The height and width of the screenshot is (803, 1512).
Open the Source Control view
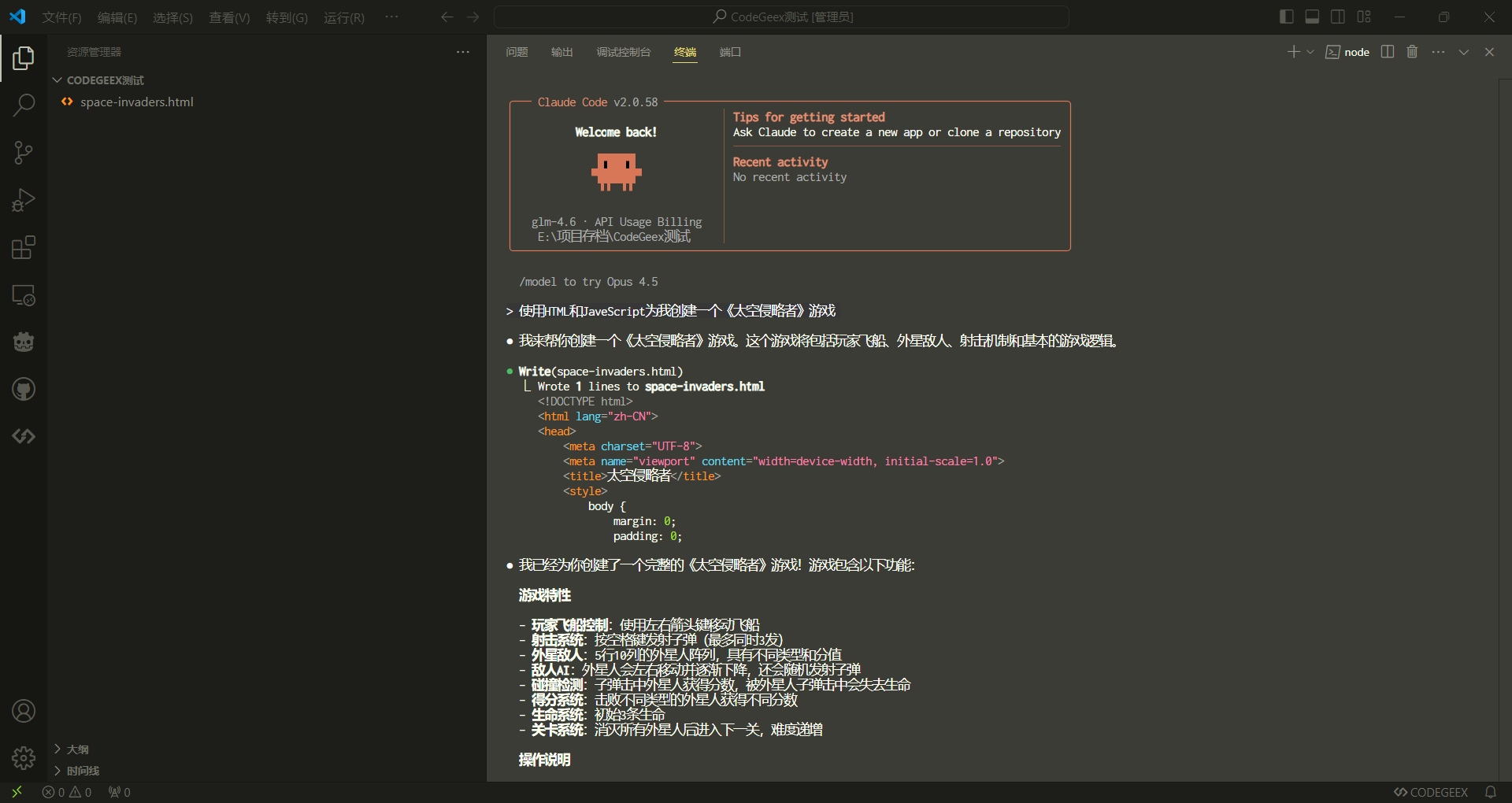[24, 153]
